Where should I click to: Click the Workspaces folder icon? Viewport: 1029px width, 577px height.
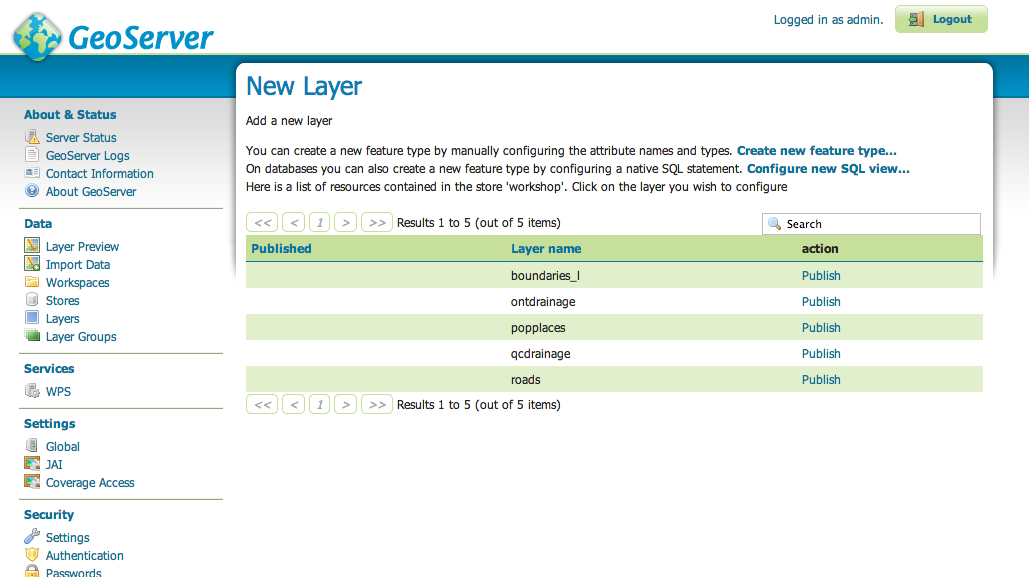click(x=32, y=282)
